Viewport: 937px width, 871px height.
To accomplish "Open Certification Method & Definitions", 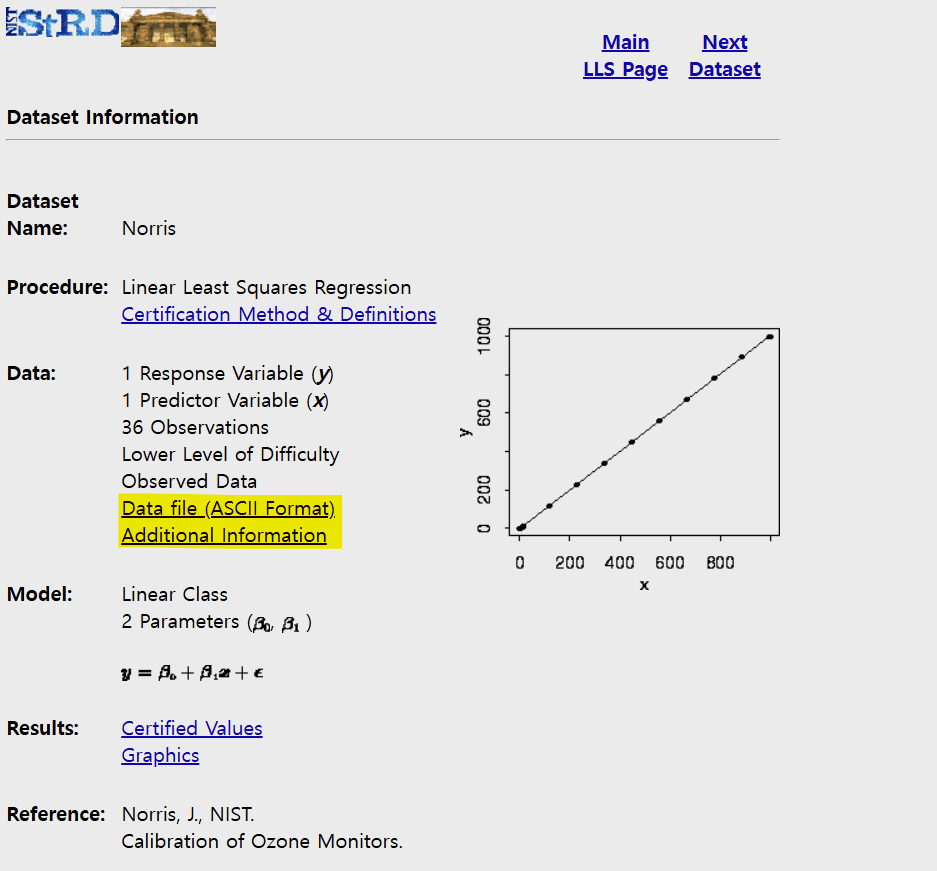I will click(278, 314).
